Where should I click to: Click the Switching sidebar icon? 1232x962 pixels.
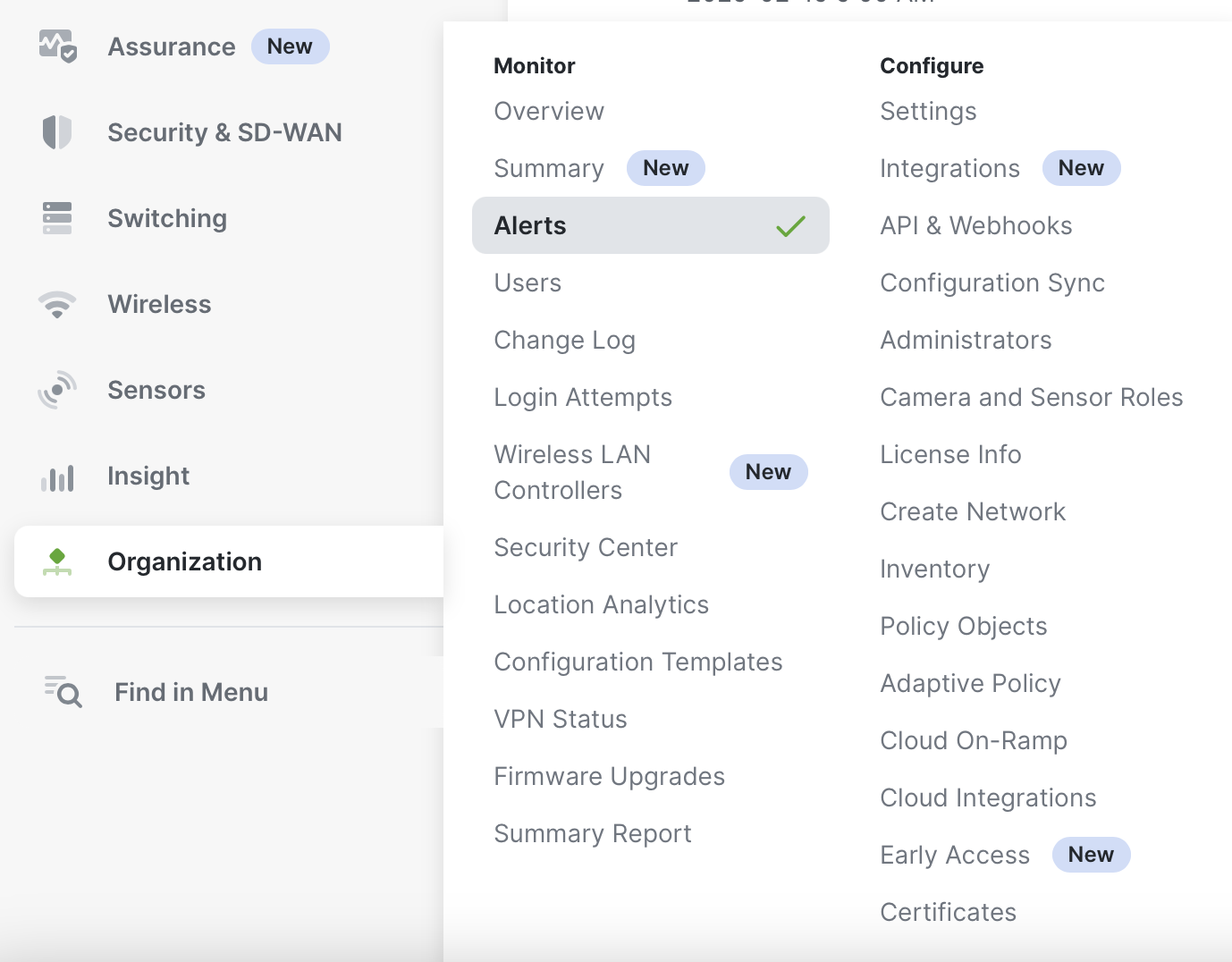[57, 217]
